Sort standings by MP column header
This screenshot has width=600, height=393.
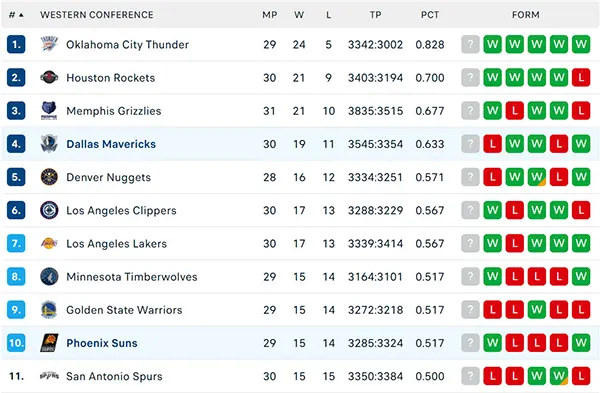(269, 15)
